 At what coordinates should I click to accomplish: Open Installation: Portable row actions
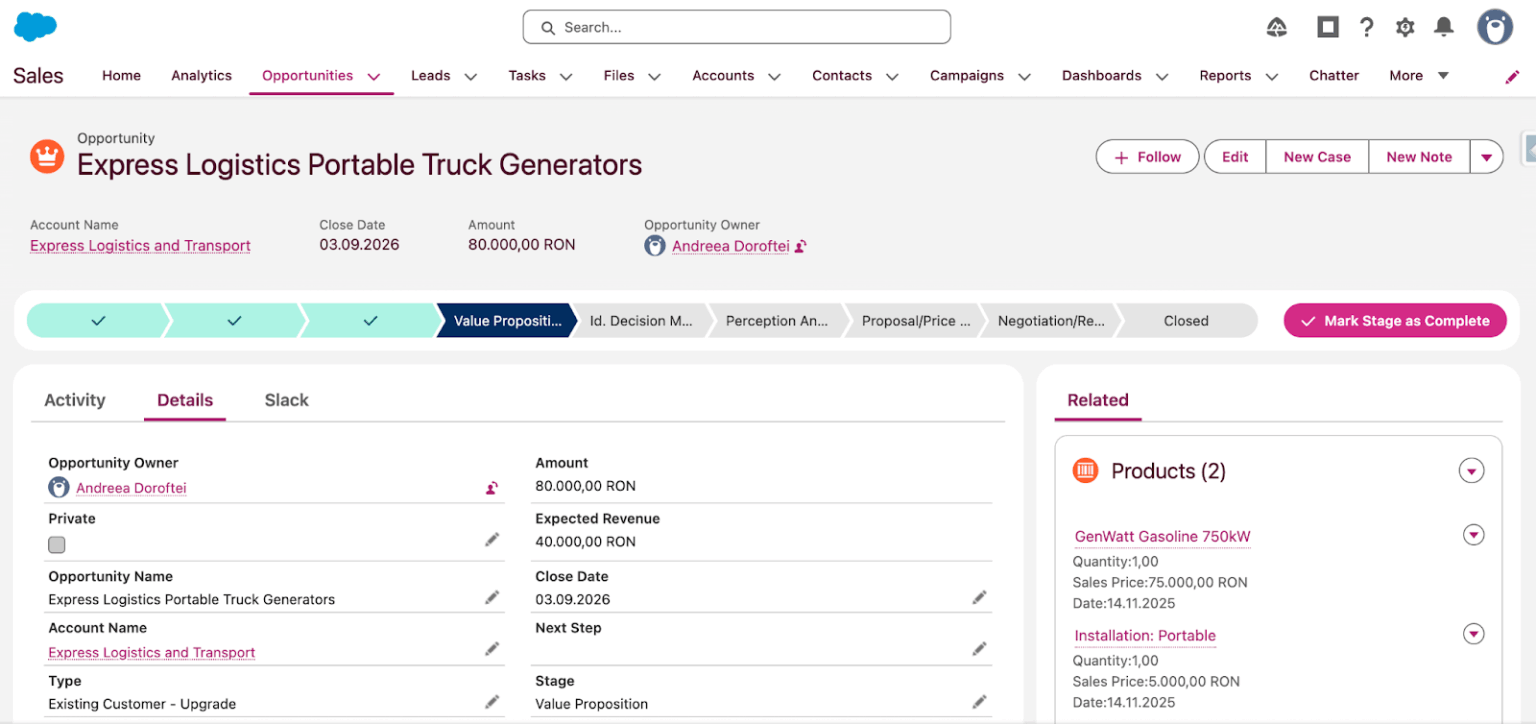point(1473,634)
